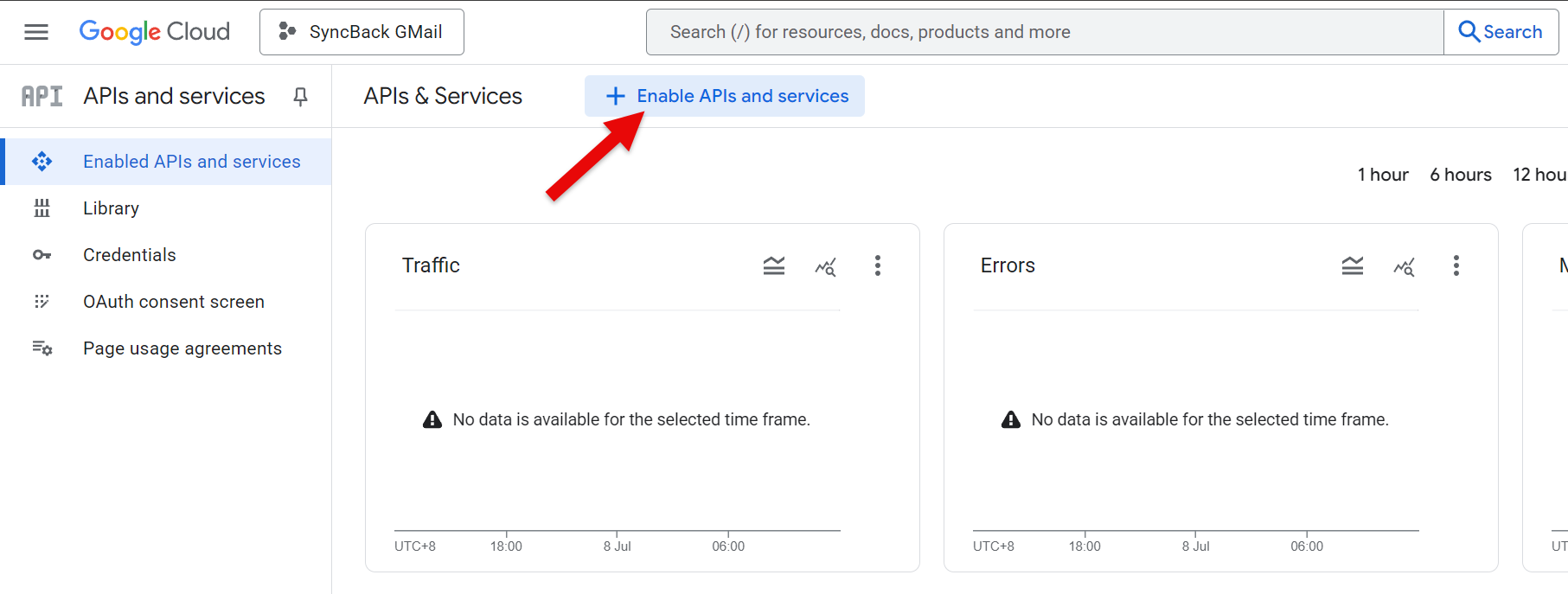Open the Library page

[111, 208]
